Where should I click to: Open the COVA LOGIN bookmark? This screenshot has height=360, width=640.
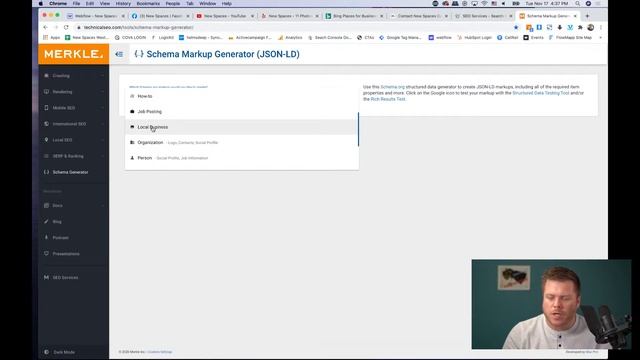click(130, 38)
